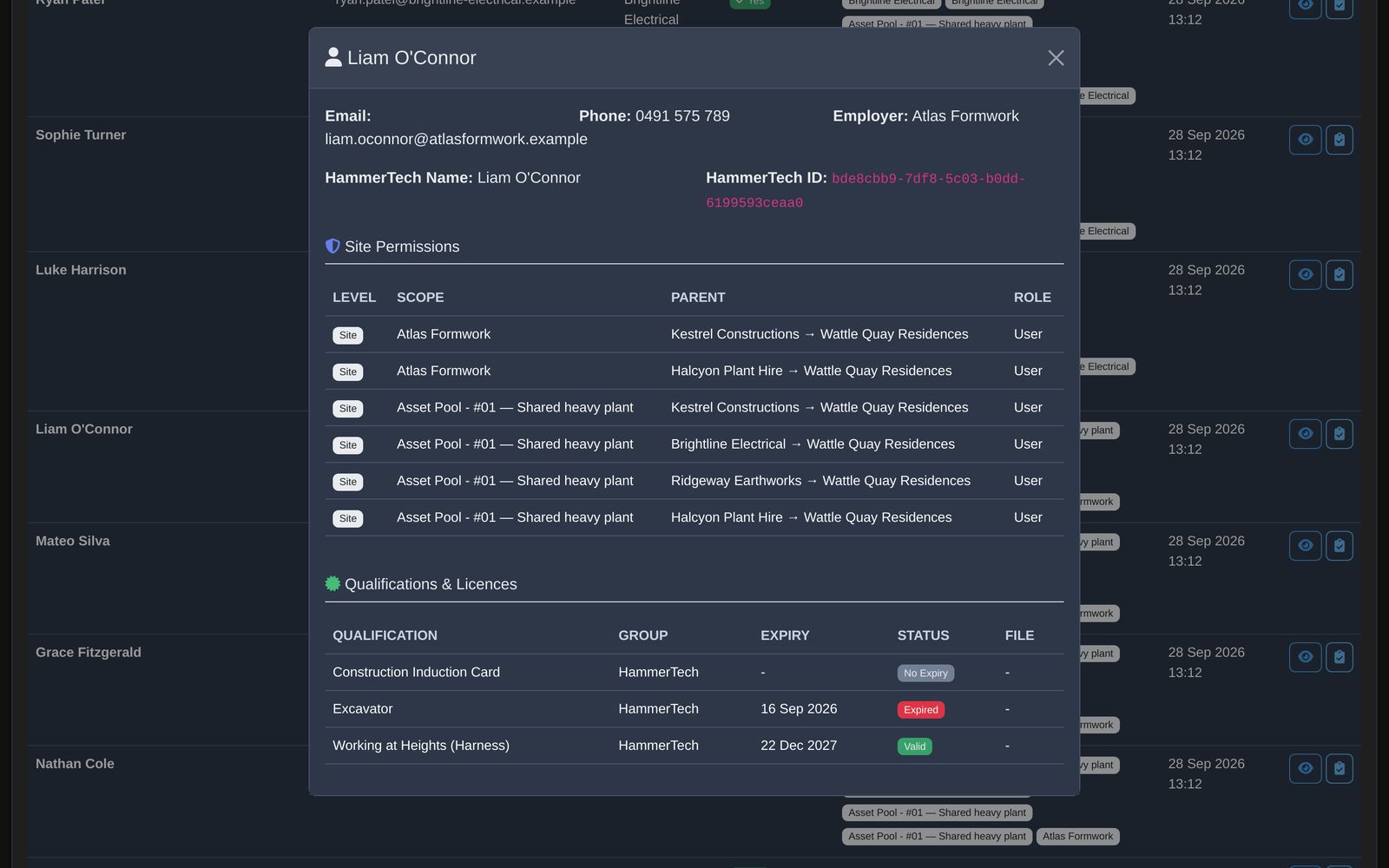The height and width of the screenshot is (868, 1389).
Task: Click the PARENT column header
Action: (x=698, y=298)
